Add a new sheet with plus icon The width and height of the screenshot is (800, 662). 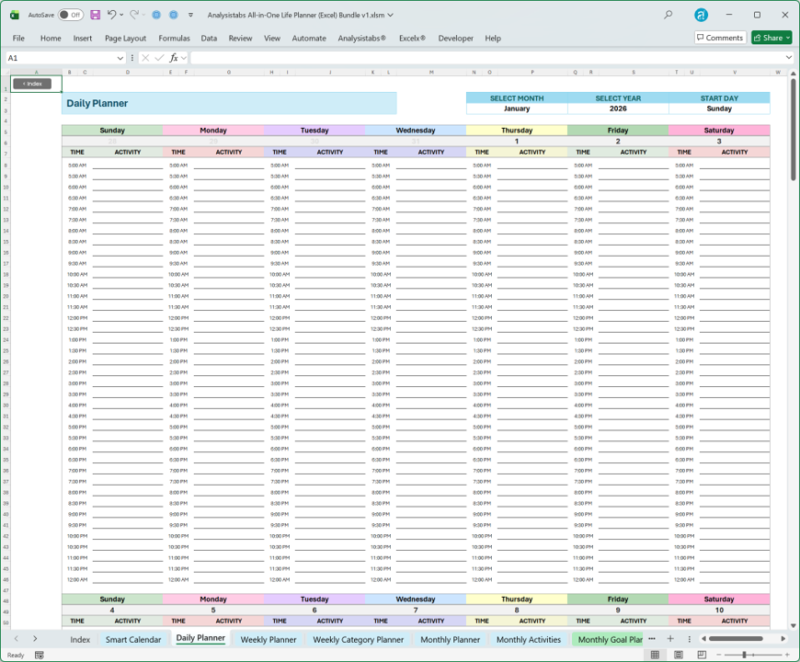(670, 639)
